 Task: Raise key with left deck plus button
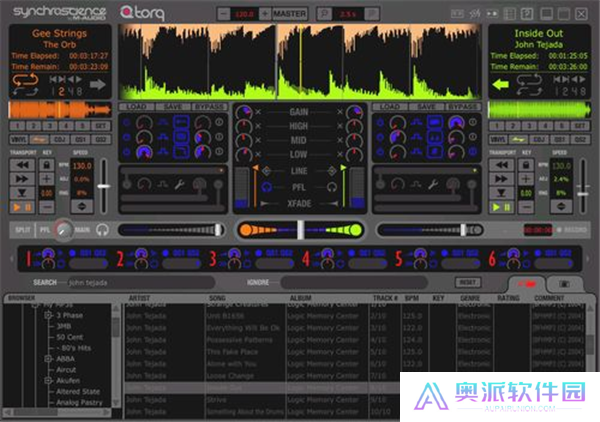47,179
